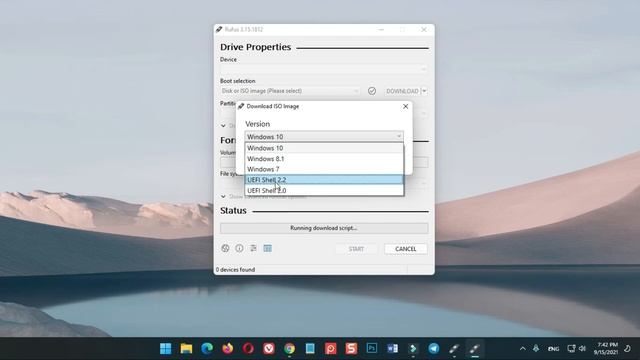The width and height of the screenshot is (640, 360).
Task: Show the Rufus log icon
Action: point(267,248)
